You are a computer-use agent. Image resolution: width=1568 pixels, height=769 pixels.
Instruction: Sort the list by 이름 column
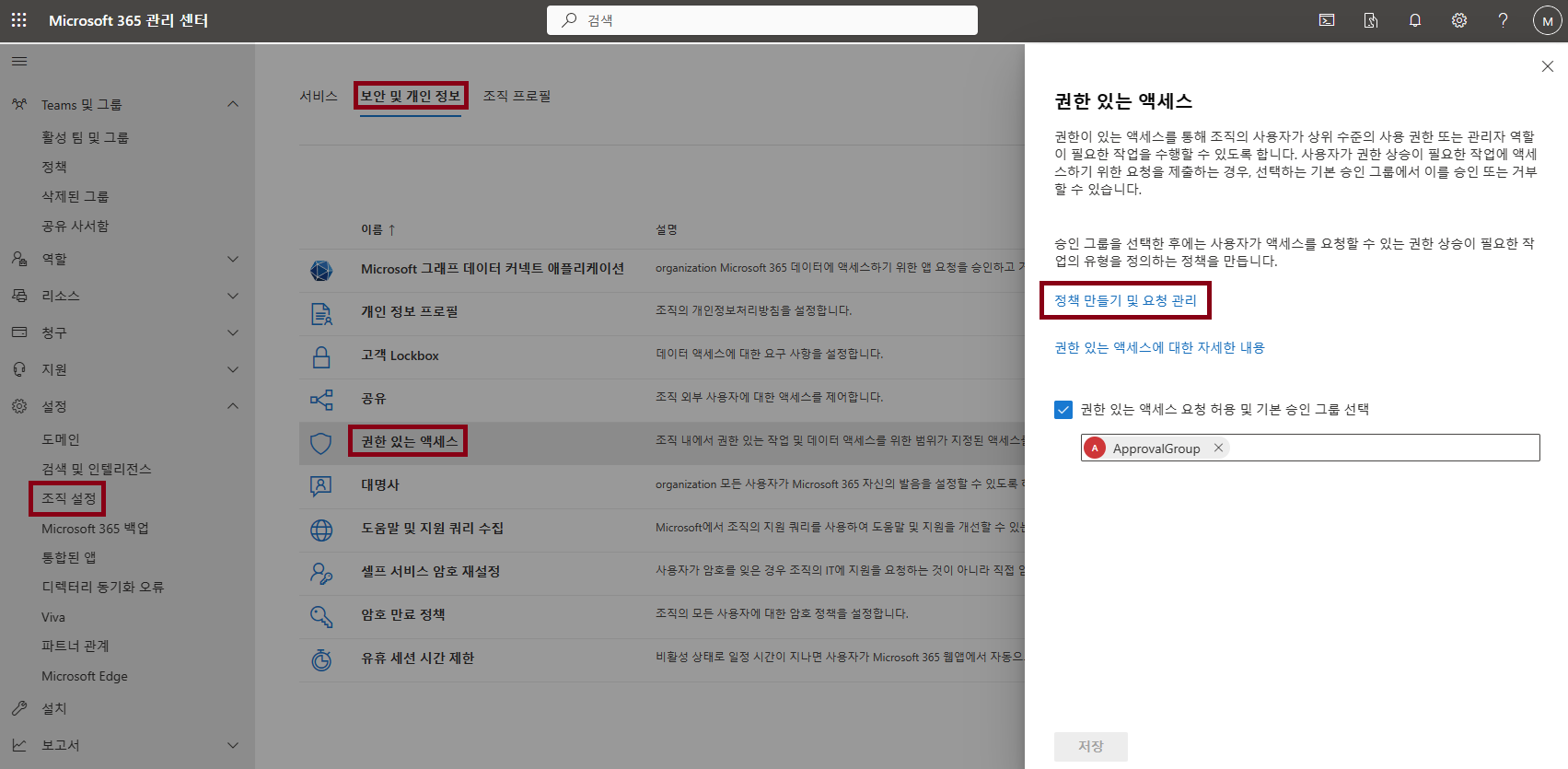click(377, 229)
